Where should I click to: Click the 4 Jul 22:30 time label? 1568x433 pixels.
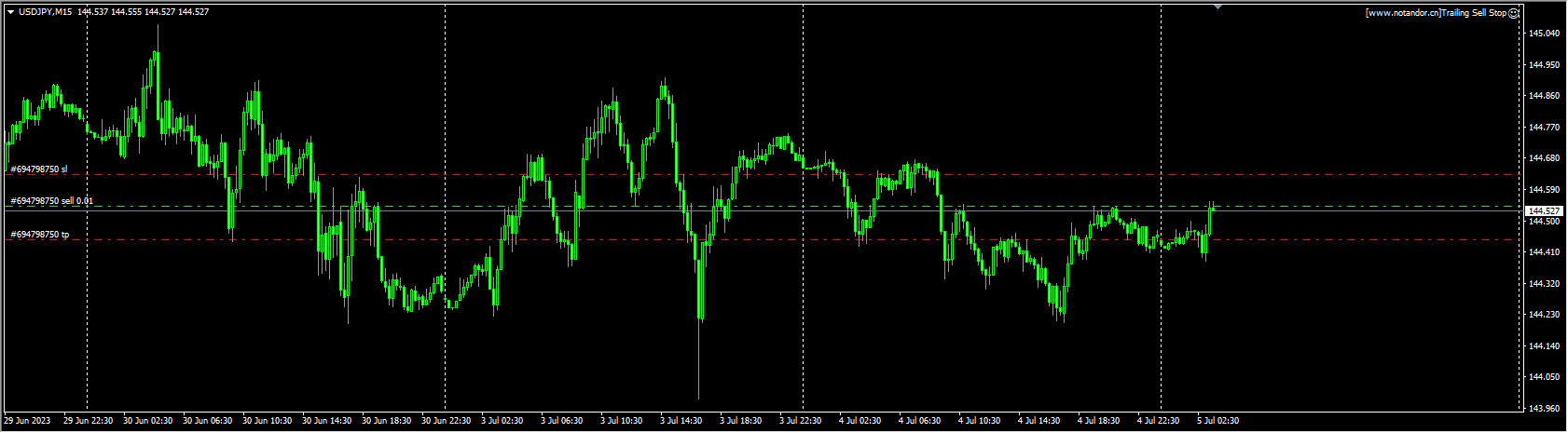tap(1160, 421)
